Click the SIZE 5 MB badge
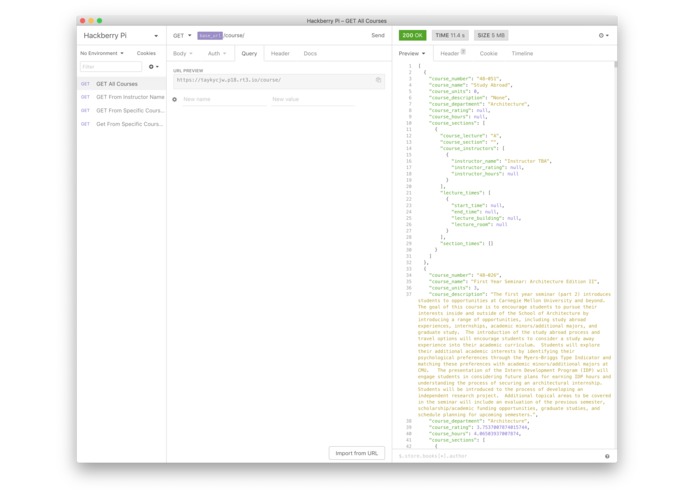Viewport: 695px width, 494px height. coord(491,35)
